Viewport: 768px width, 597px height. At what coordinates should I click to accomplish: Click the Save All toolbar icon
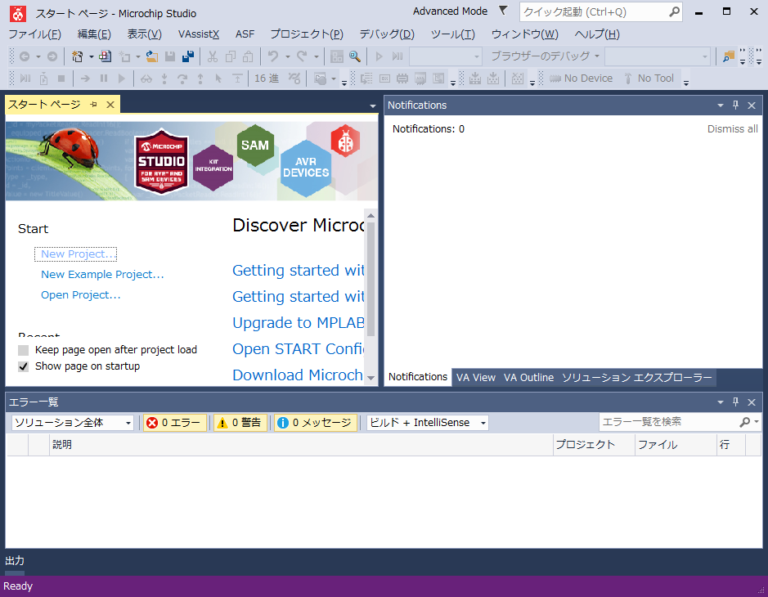click(x=187, y=57)
